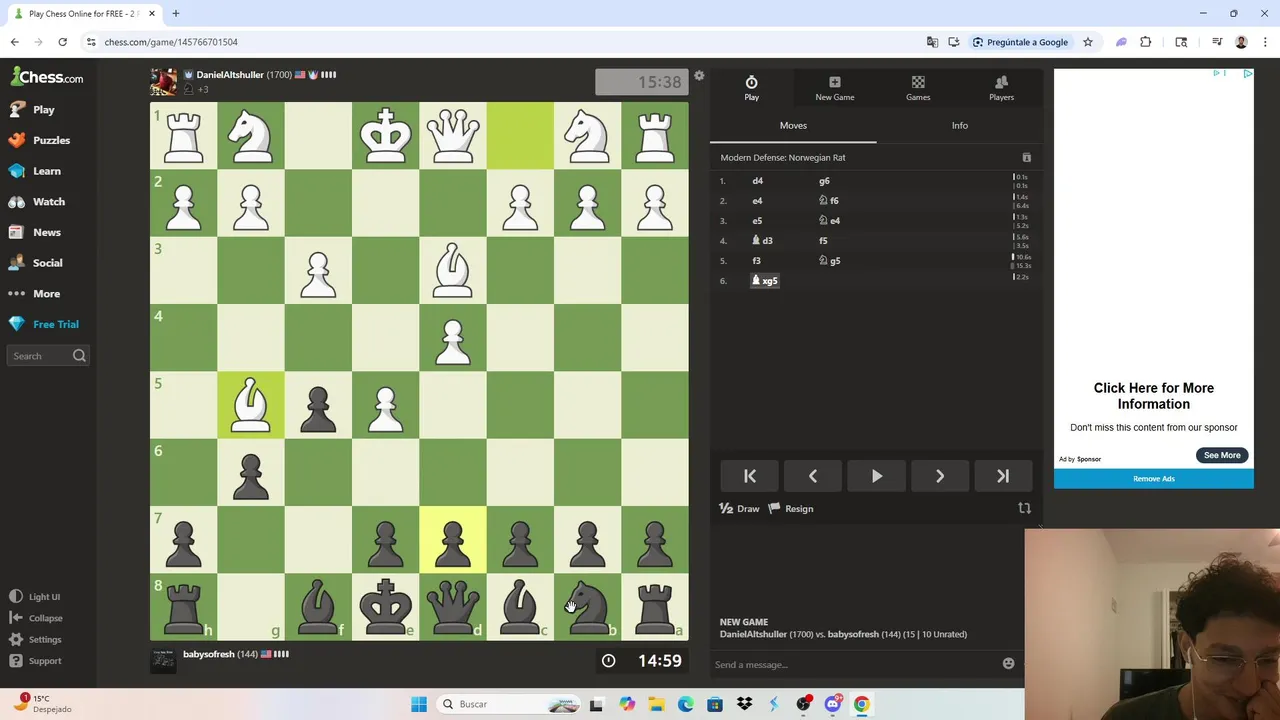Bookmark this page with the star
1280x720 pixels.
1088,42
